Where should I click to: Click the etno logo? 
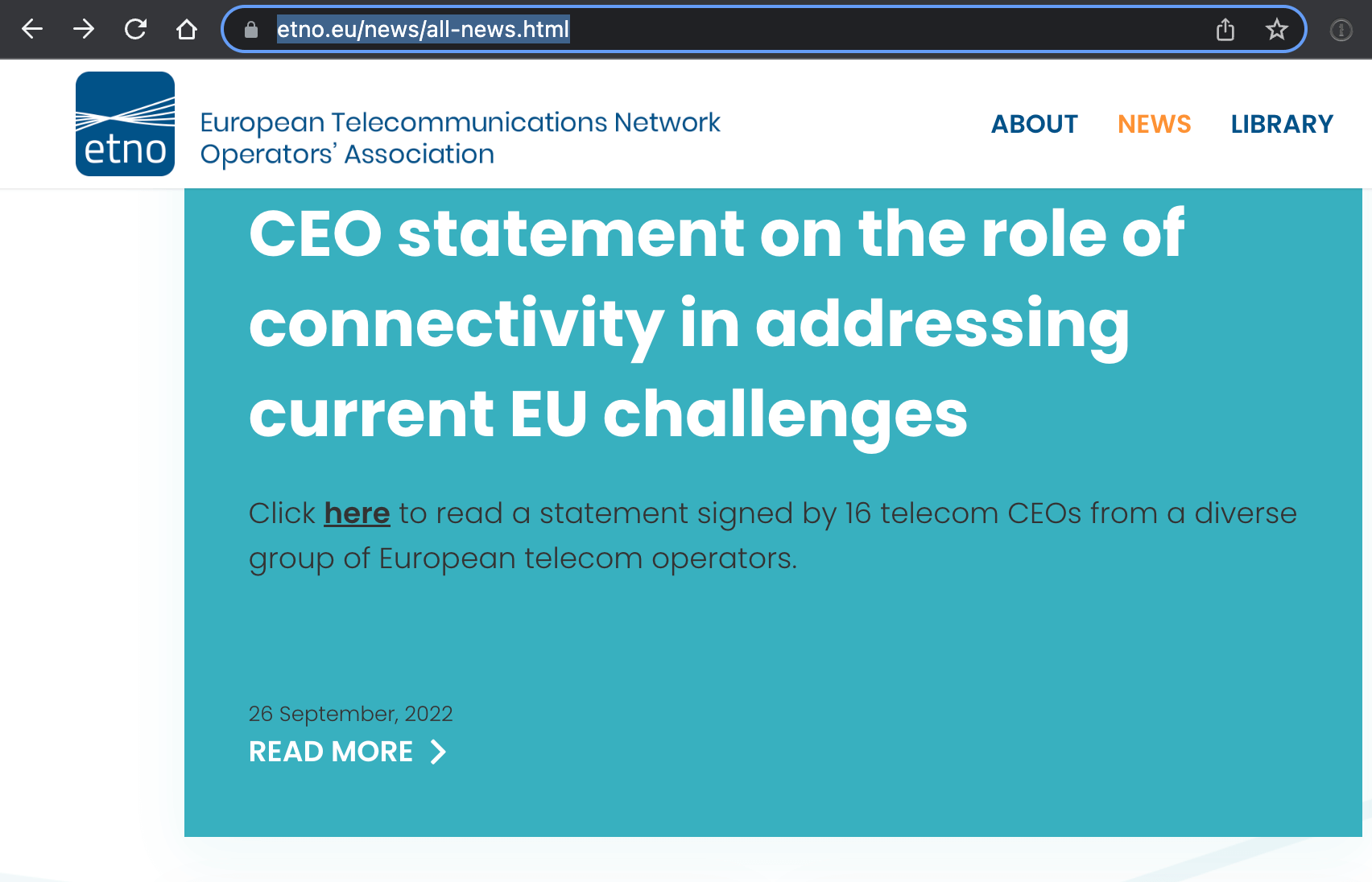point(125,124)
